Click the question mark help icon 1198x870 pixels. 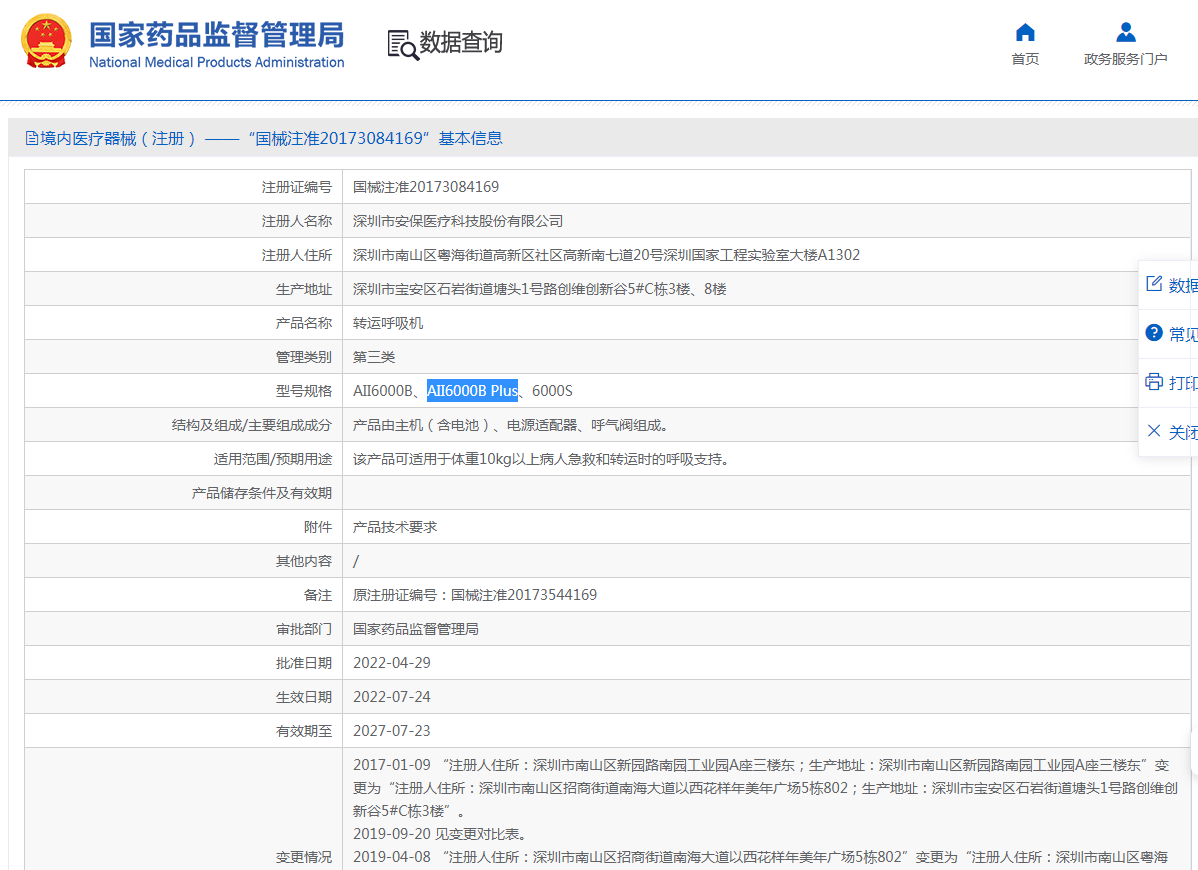1154,333
